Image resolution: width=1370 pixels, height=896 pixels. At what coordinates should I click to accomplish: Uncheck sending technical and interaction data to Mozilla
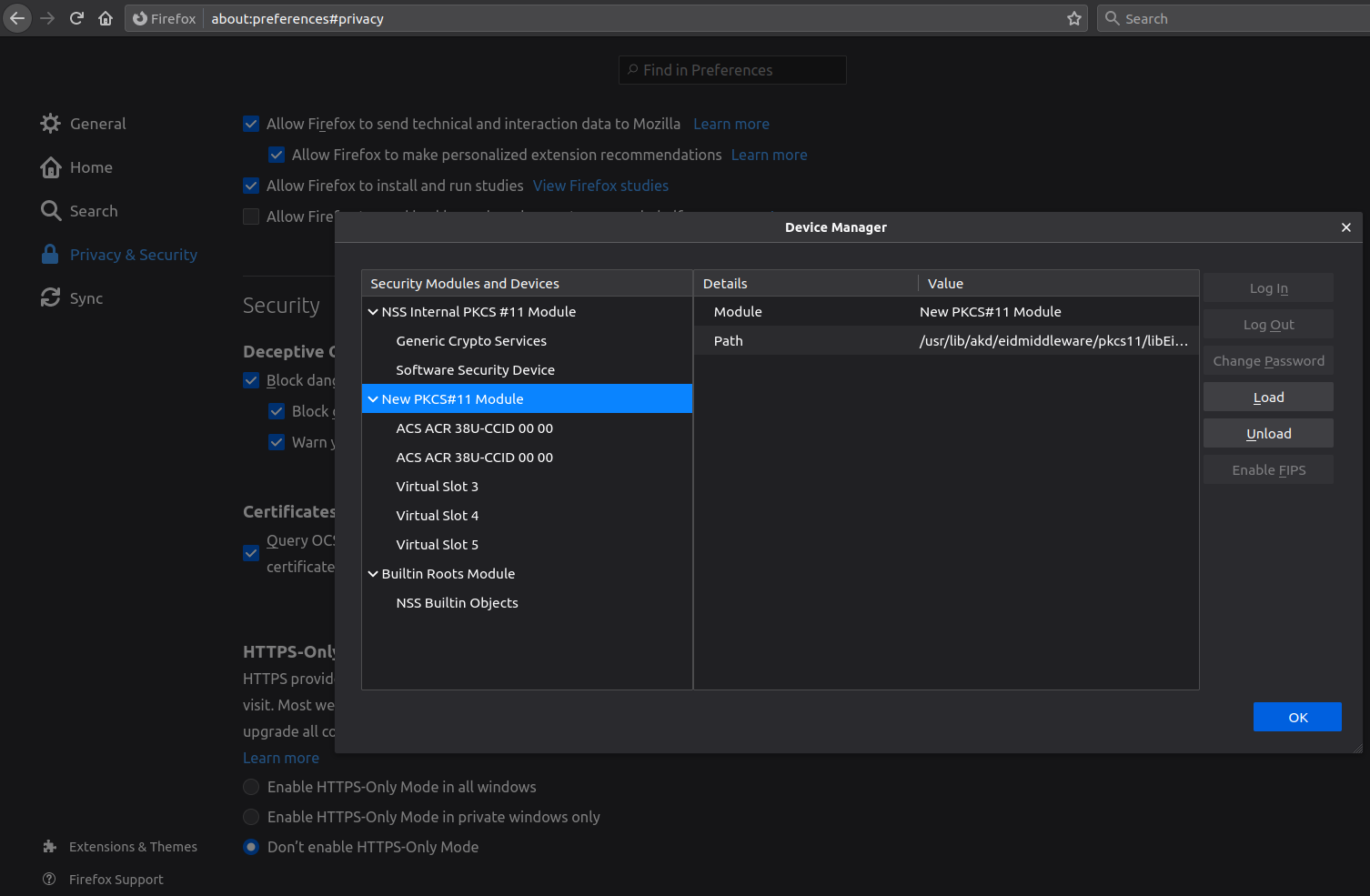point(251,124)
